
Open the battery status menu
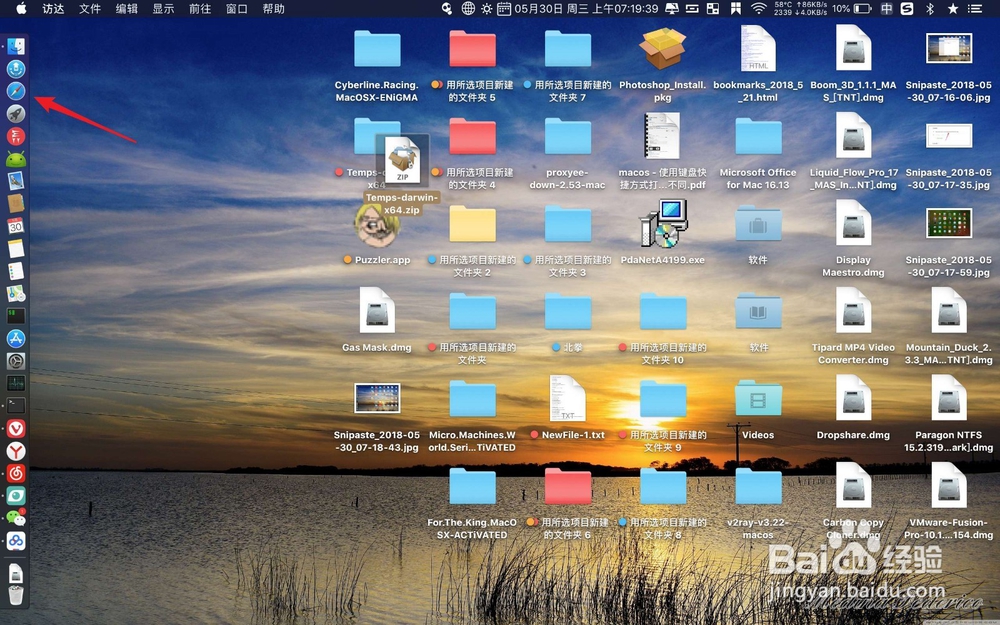click(863, 8)
